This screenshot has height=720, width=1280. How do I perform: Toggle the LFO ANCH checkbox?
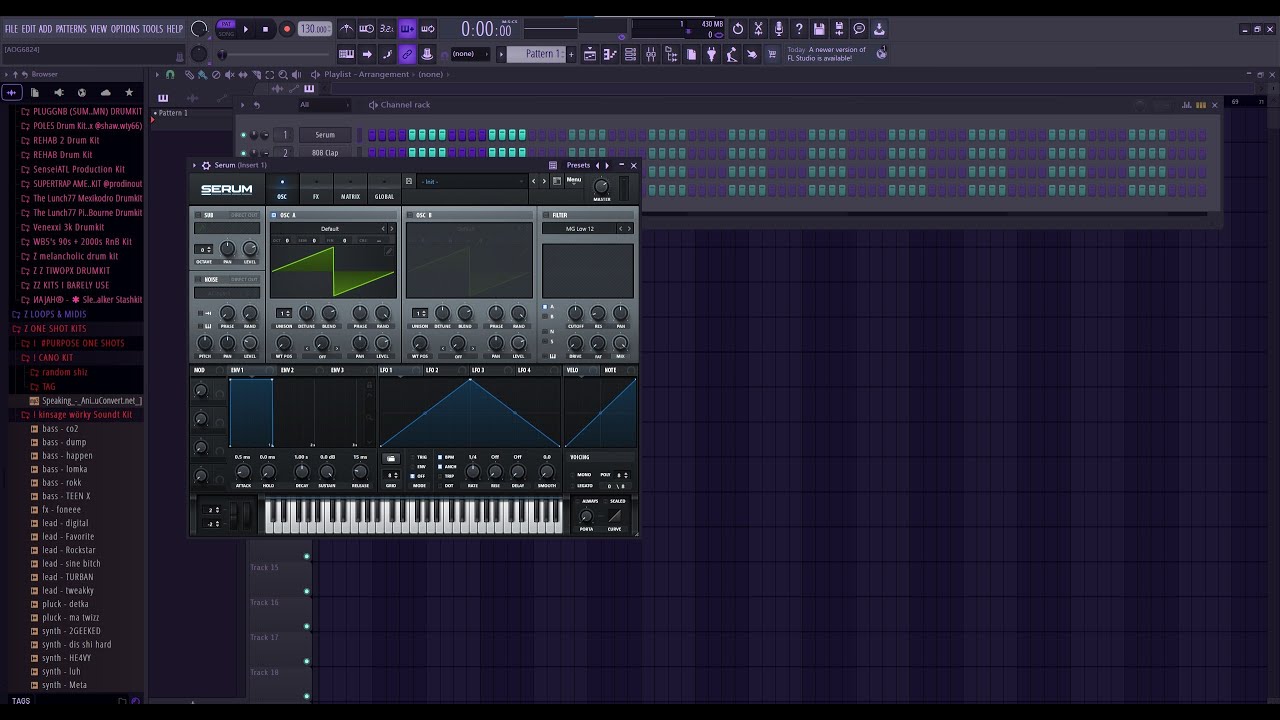coord(439,466)
